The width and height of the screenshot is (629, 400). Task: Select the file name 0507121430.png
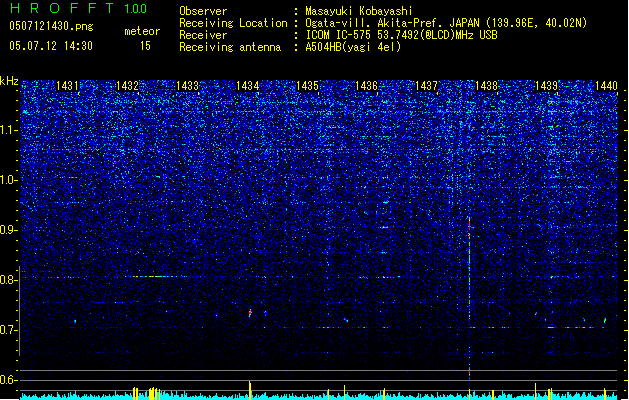coord(51,26)
